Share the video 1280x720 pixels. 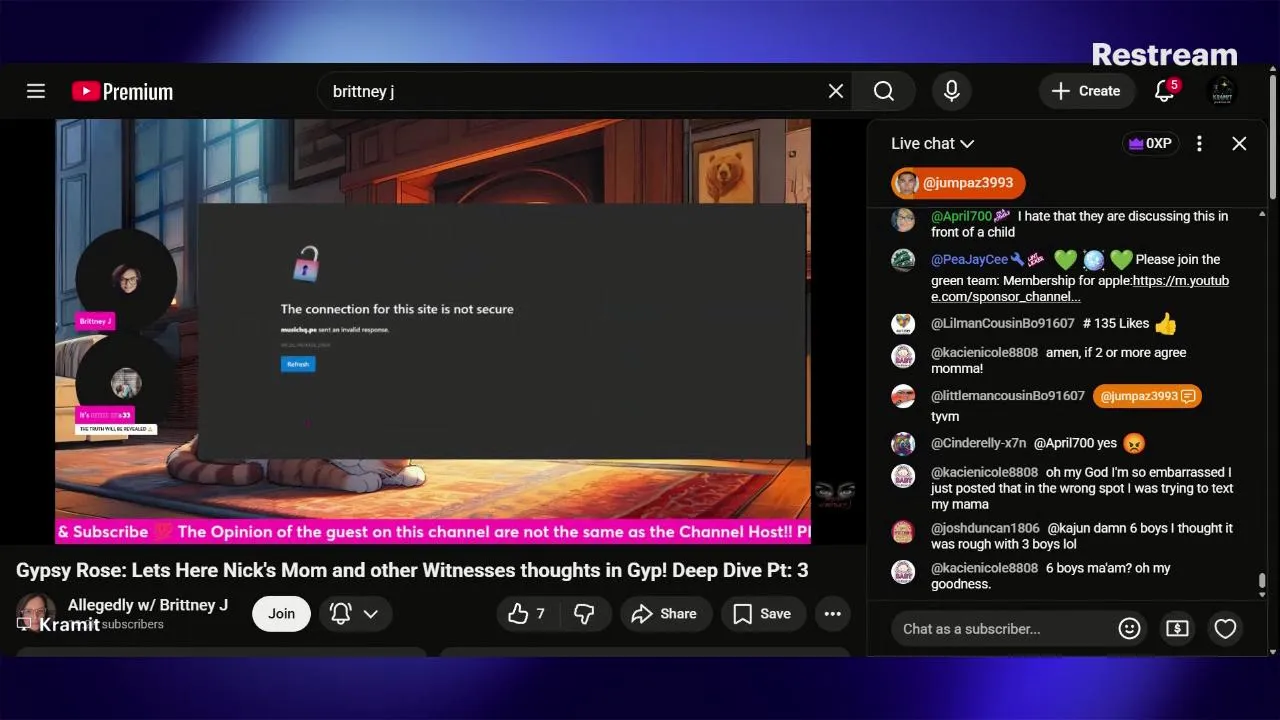[665, 614]
